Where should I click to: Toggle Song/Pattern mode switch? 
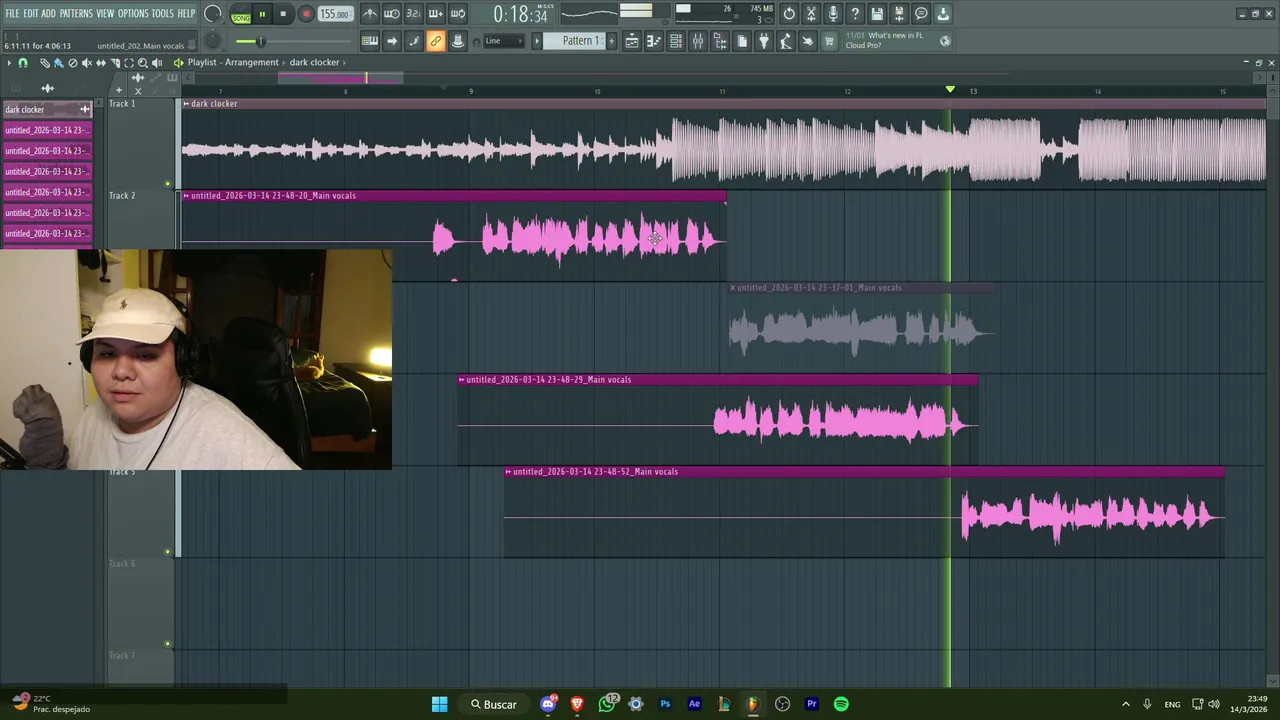[240, 14]
